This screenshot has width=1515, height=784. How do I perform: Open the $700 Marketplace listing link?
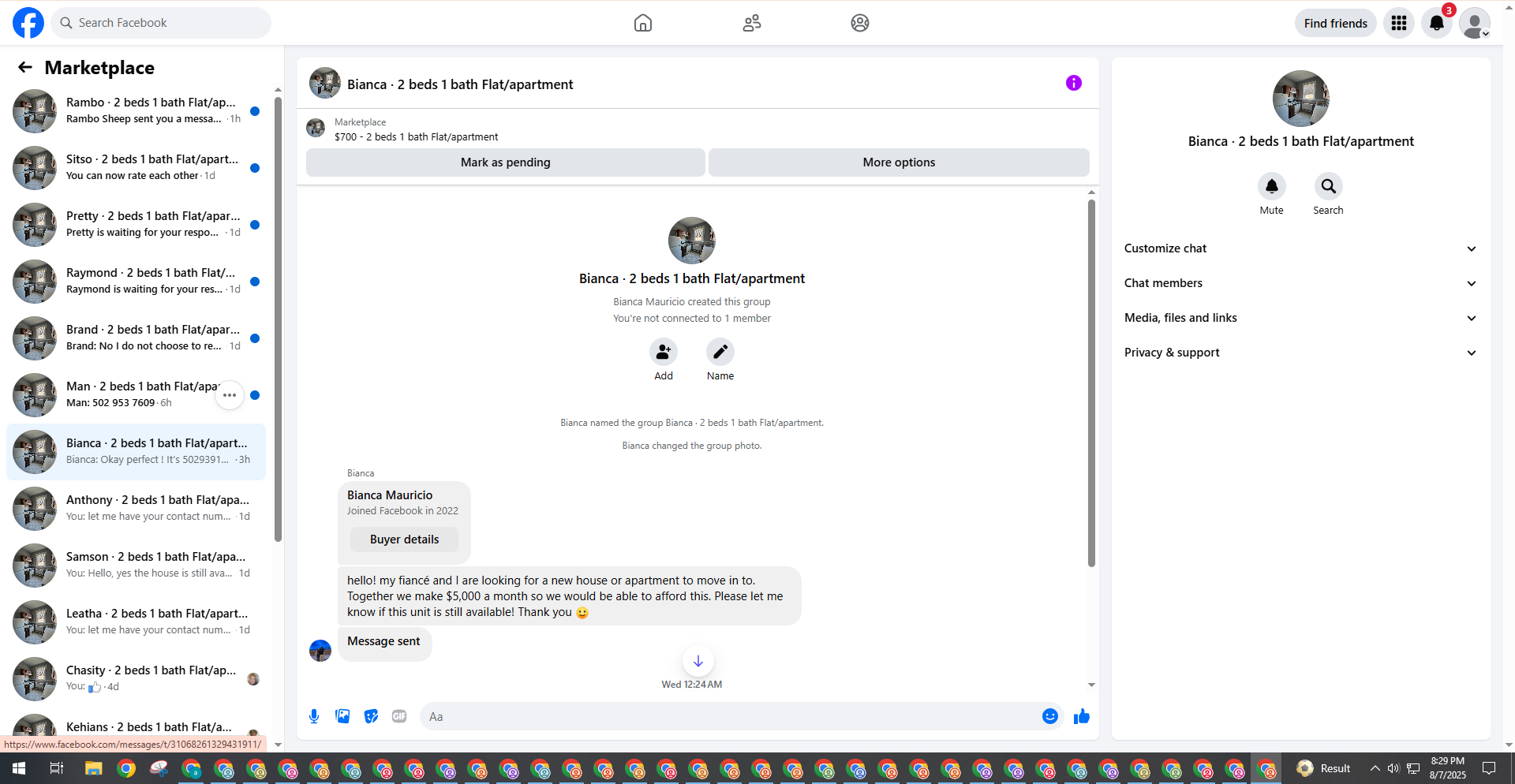click(416, 136)
